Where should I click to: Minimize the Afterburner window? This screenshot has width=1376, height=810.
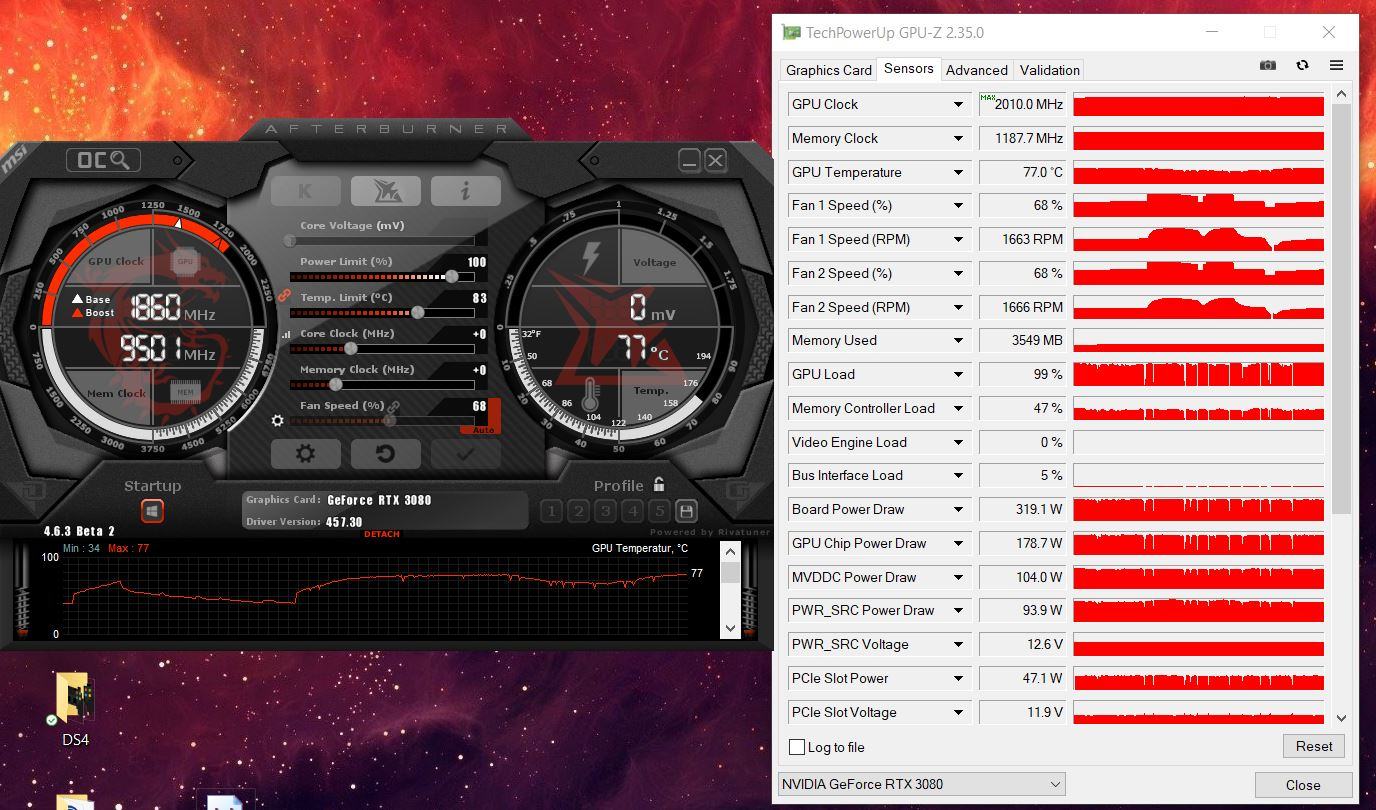point(689,160)
